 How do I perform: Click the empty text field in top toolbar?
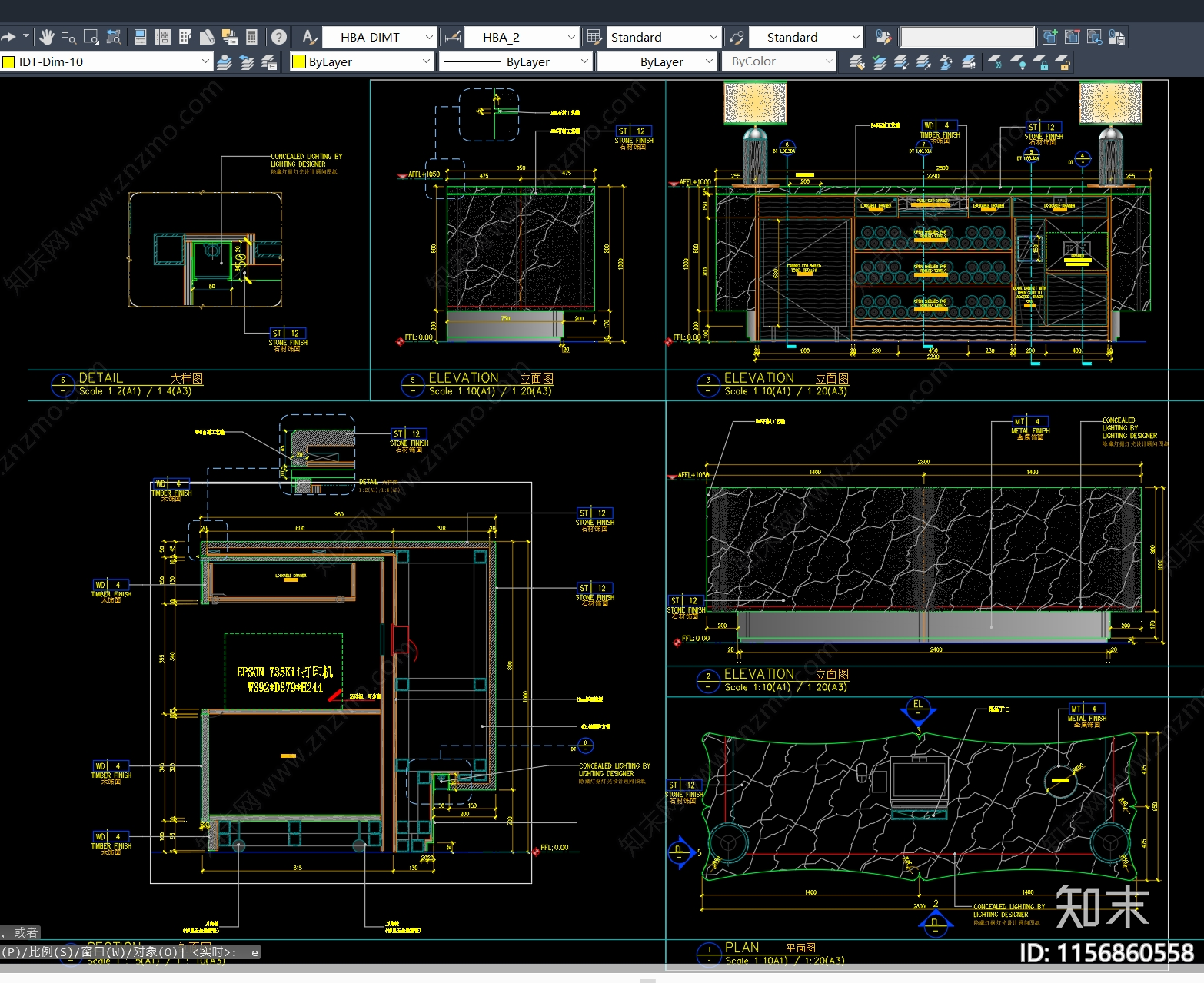[967, 37]
